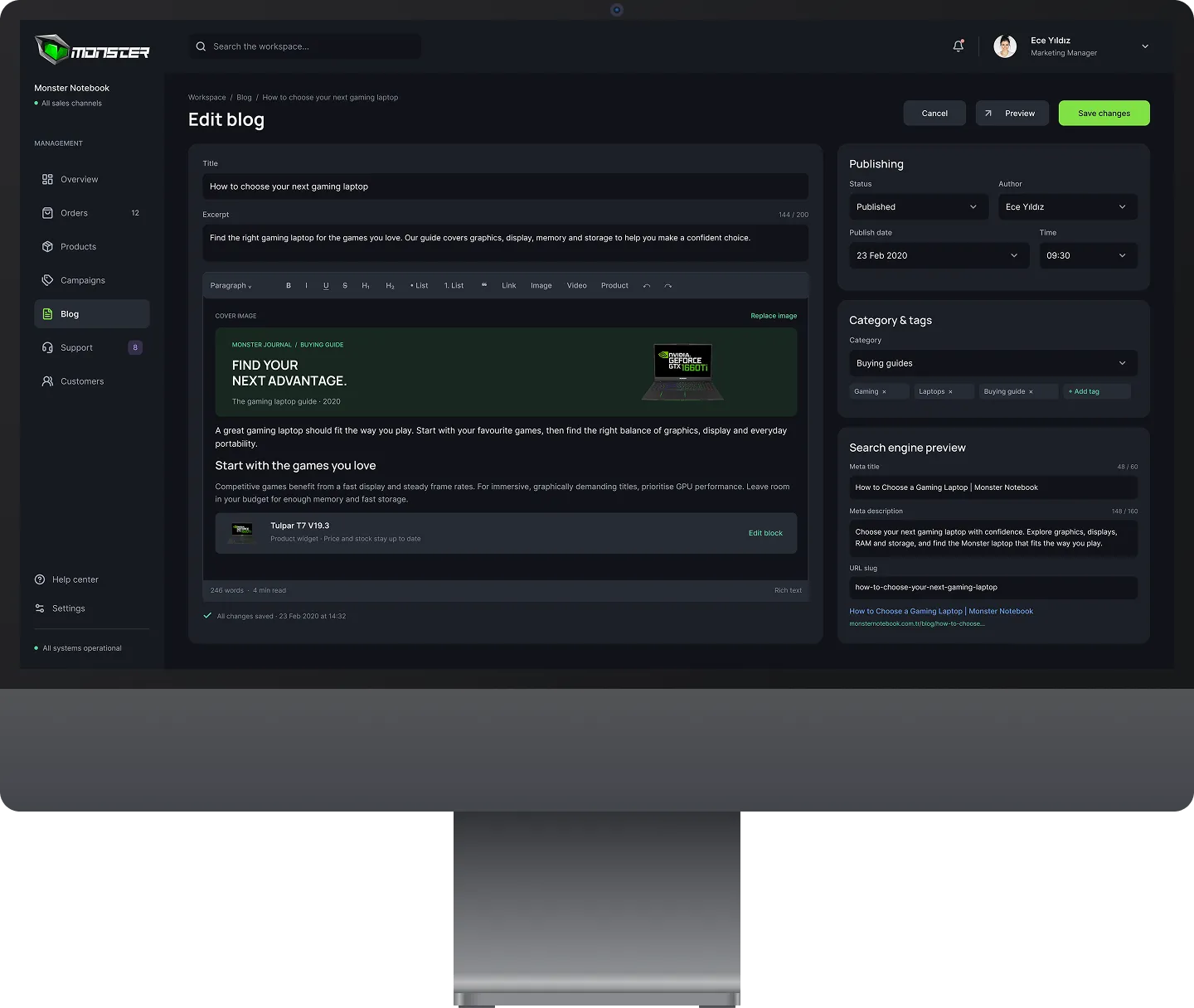The width and height of the screenshot is (1194, 1008).
Task: Click the Replace image link
Action: (774, 316)
